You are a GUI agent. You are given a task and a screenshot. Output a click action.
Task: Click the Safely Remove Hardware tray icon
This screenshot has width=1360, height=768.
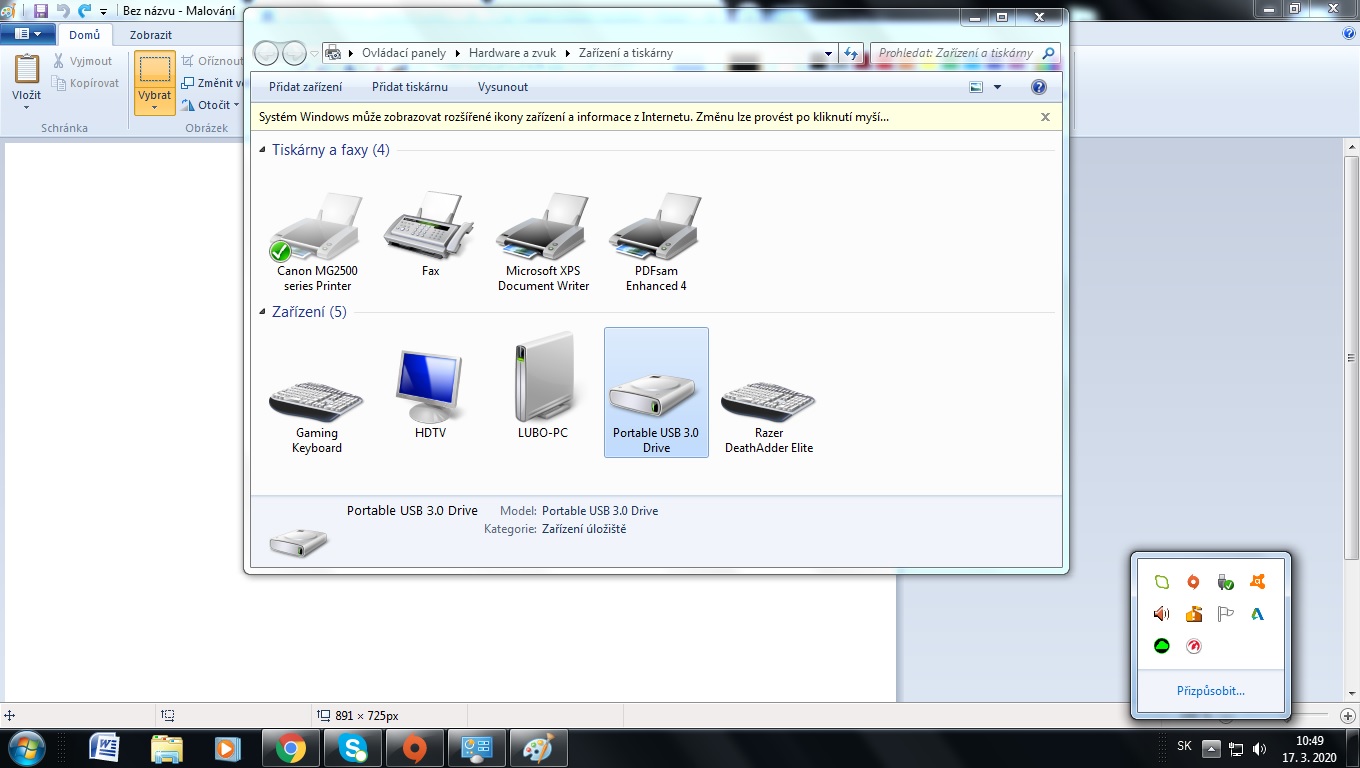tap(1225, 582)
